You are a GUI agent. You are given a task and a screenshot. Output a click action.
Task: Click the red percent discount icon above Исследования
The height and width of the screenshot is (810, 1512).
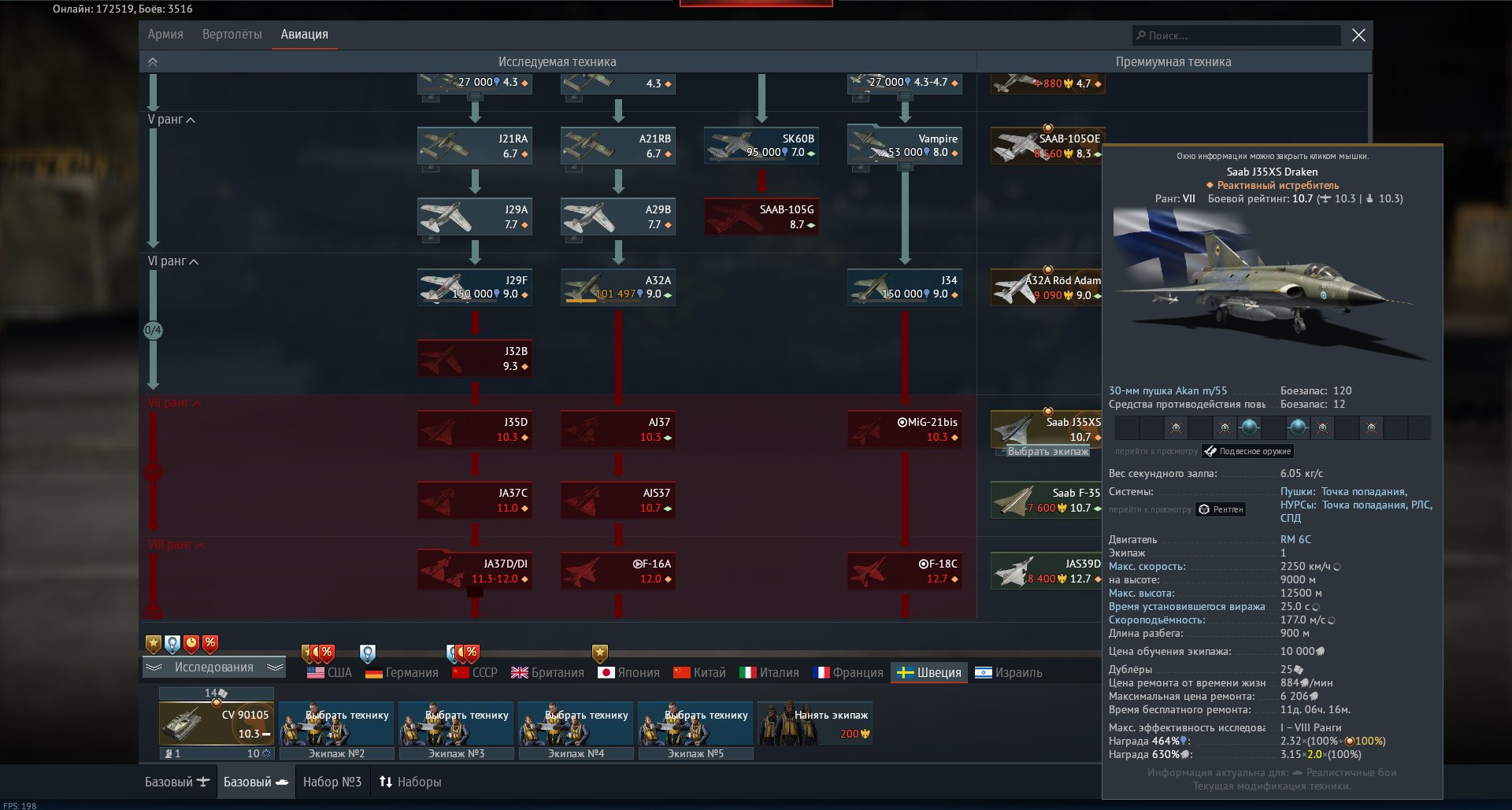[x=210, y=644]
